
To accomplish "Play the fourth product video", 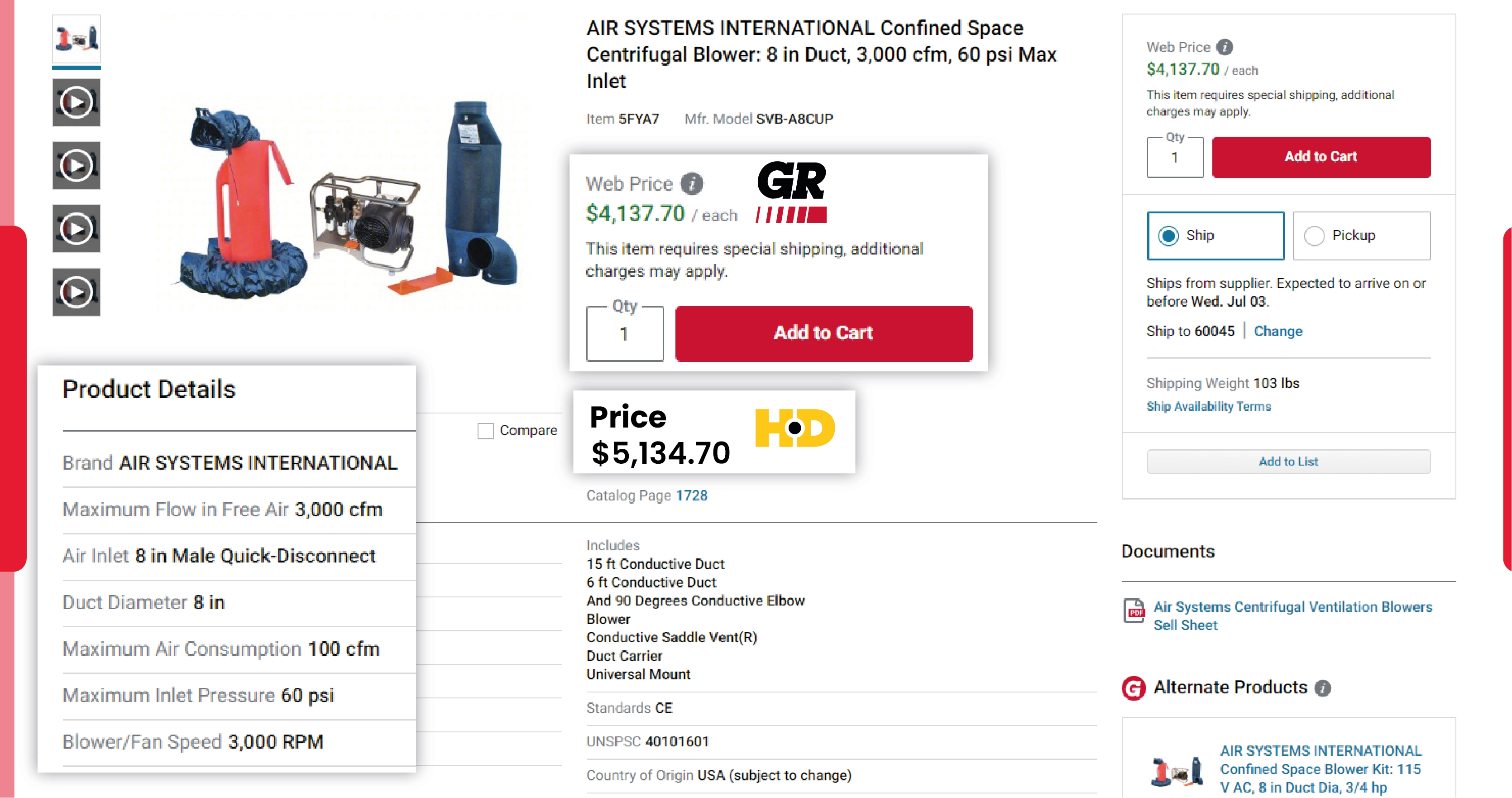I will 76,292.
